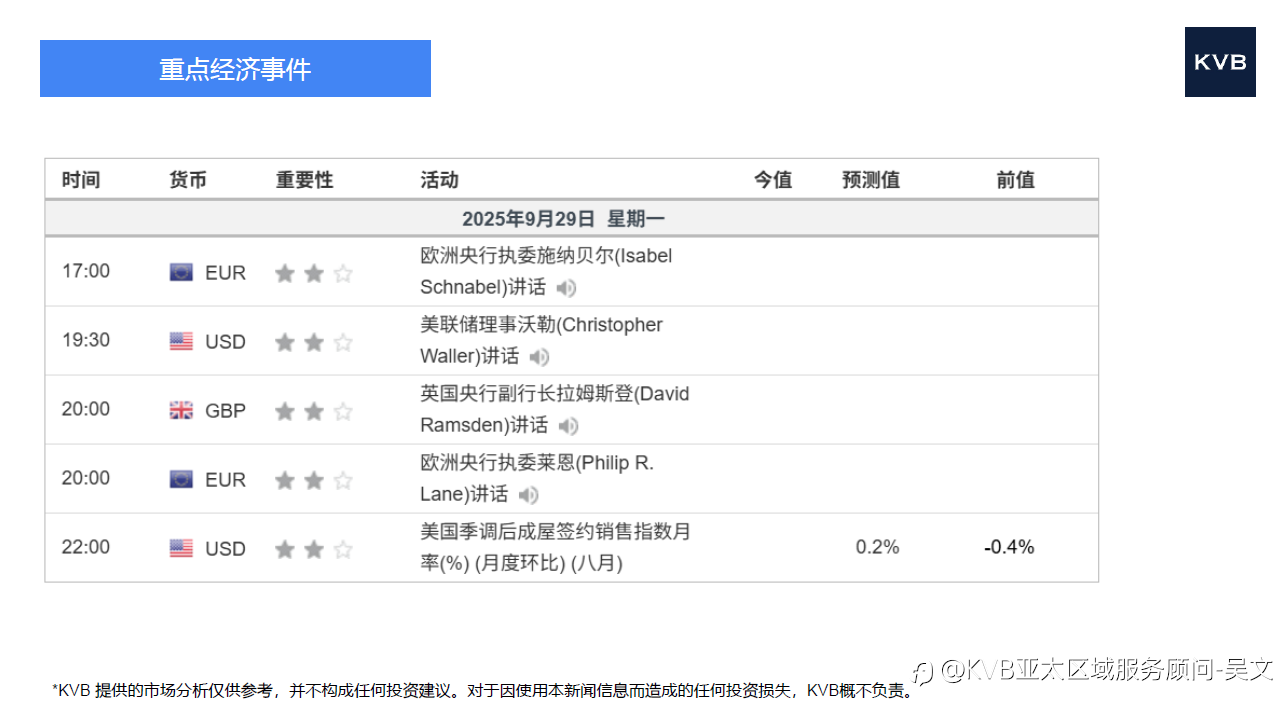Play audio for Christopher Waller speech
The image size is (1287, 715).
(540, 357)
